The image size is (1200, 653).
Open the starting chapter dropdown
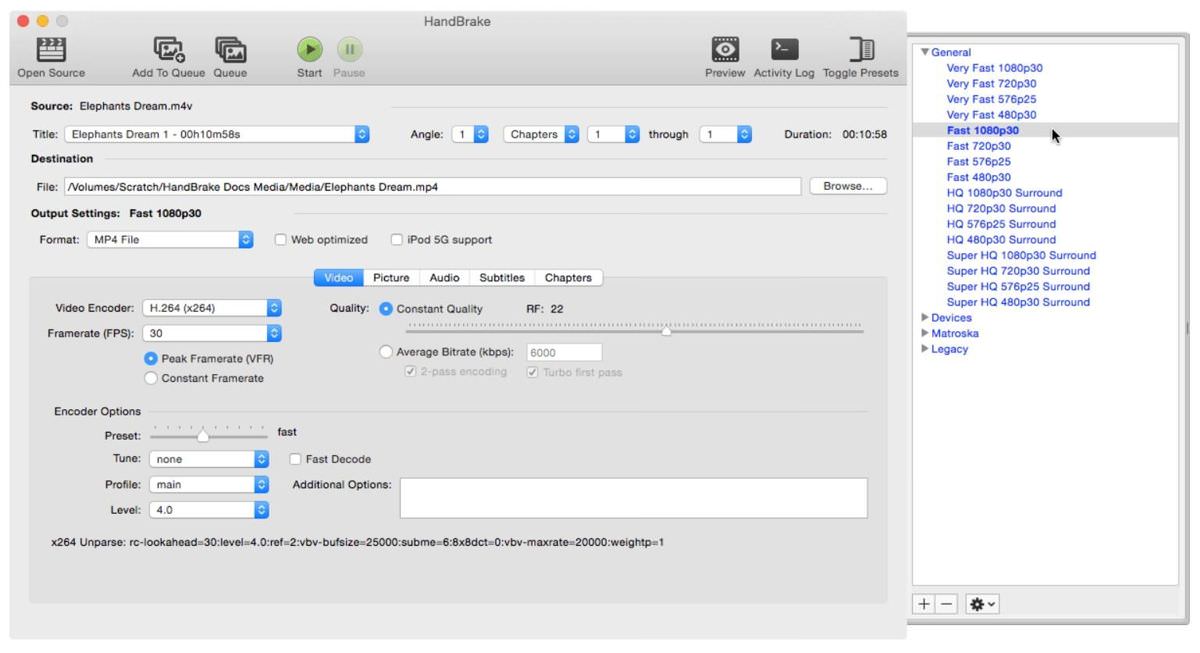(x=614, y=134)
